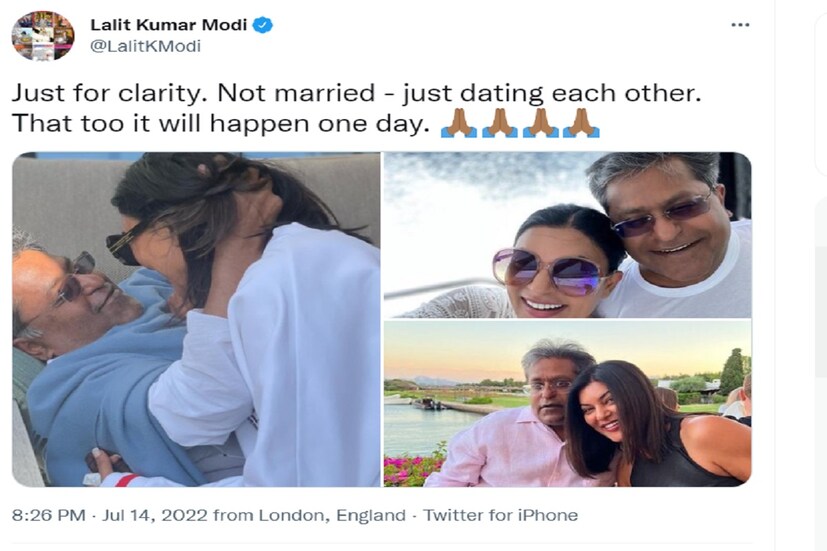Viewport: 827px width, 551px height.
Task: Open the large left photo of couple embracing
Action: 196,319
